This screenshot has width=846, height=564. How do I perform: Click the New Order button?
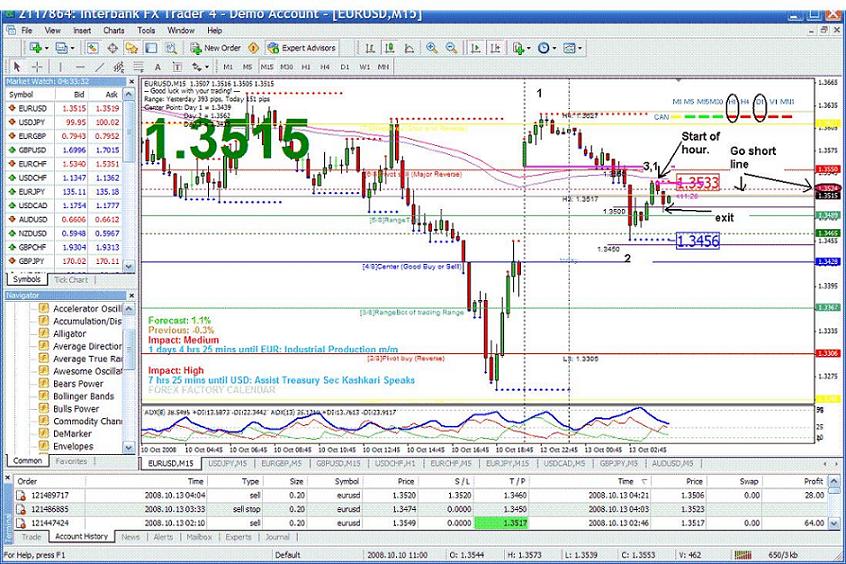(216, 48)
